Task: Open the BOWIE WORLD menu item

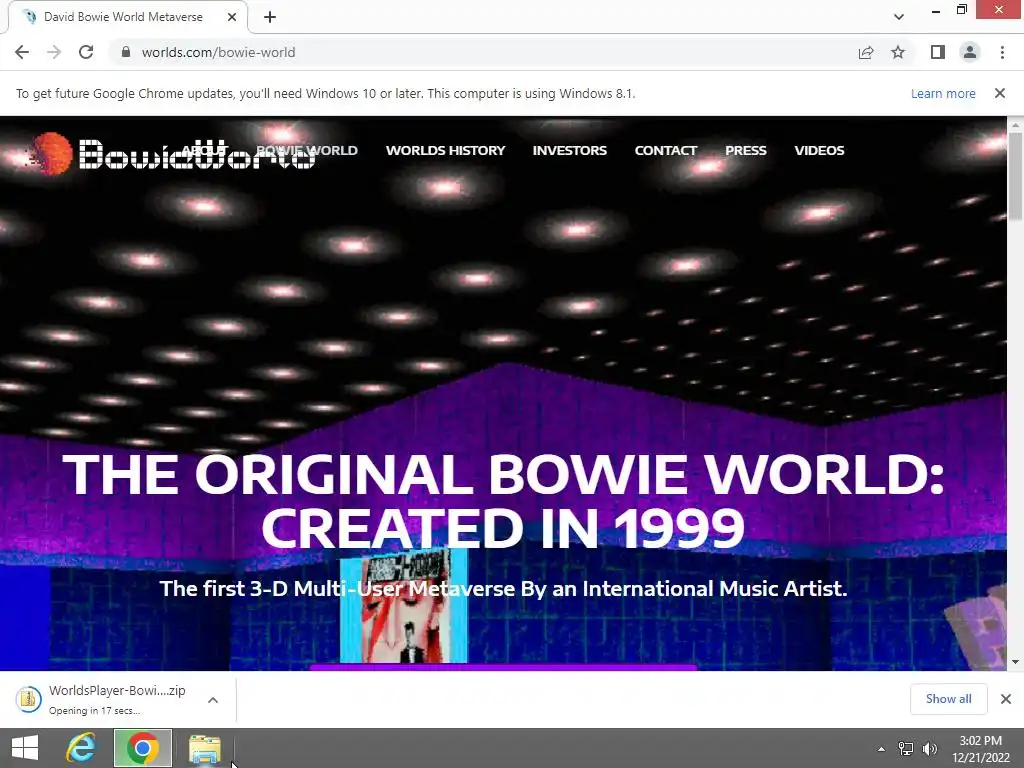Action: click(x=307, y=150)
